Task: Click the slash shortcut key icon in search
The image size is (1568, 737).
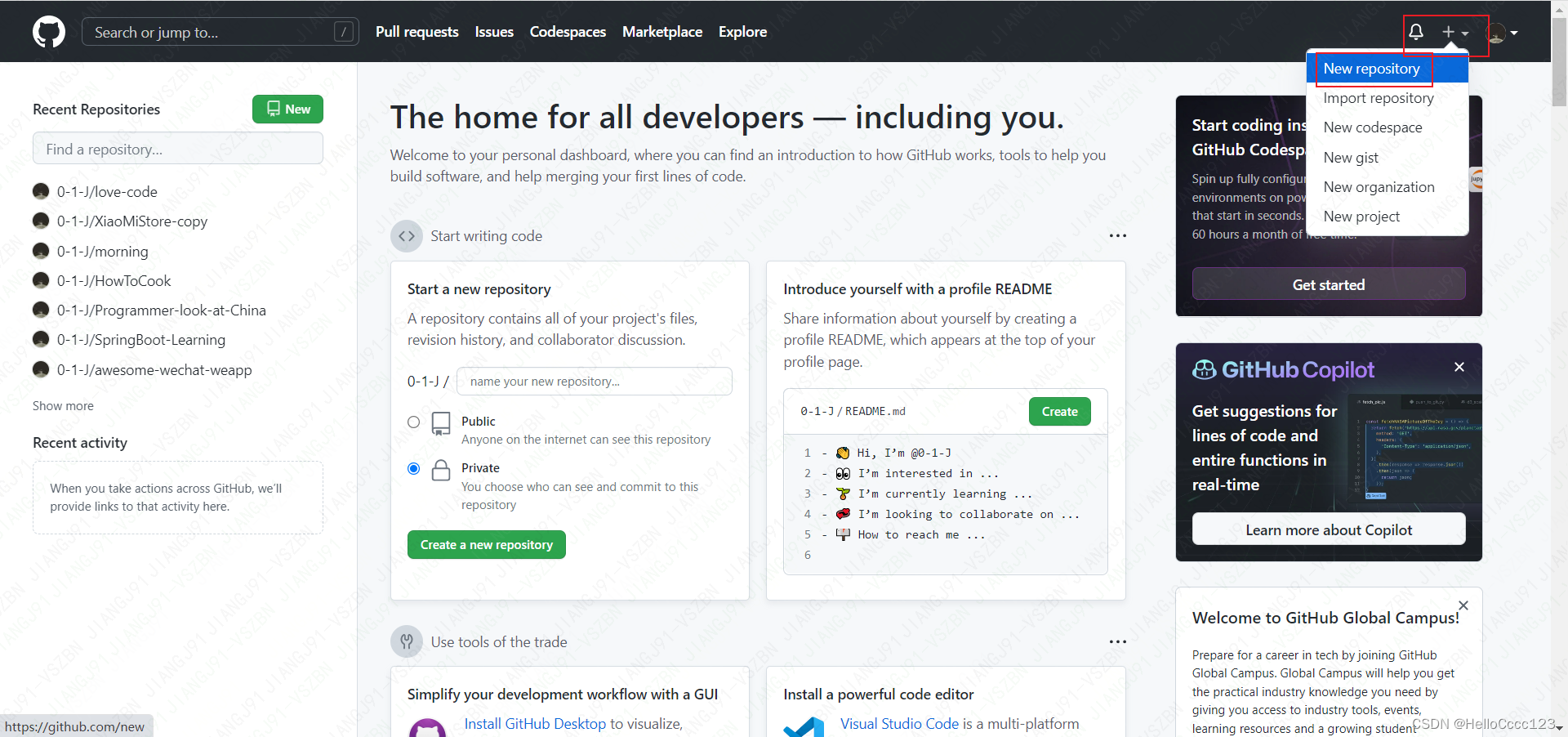Action: (344, 32)
